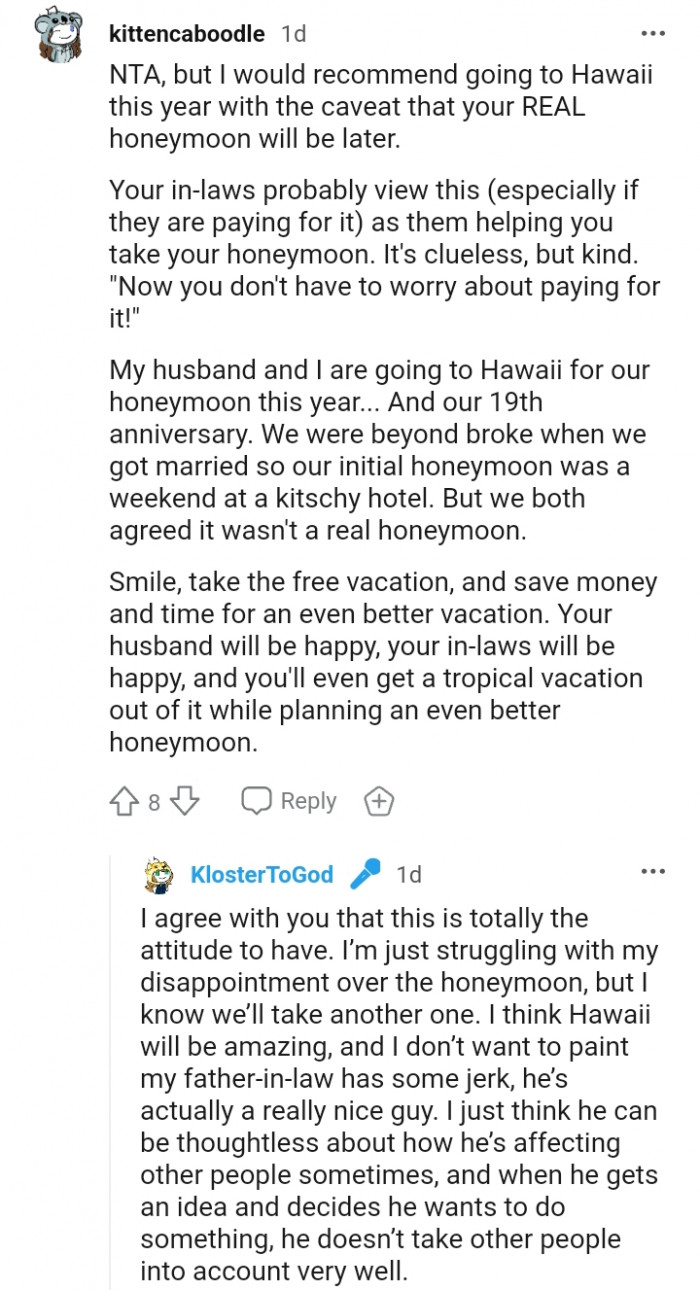Open the overflow dots icon on the reply
This screenshot has width=700, height=1290.
[x=653, y=871]
